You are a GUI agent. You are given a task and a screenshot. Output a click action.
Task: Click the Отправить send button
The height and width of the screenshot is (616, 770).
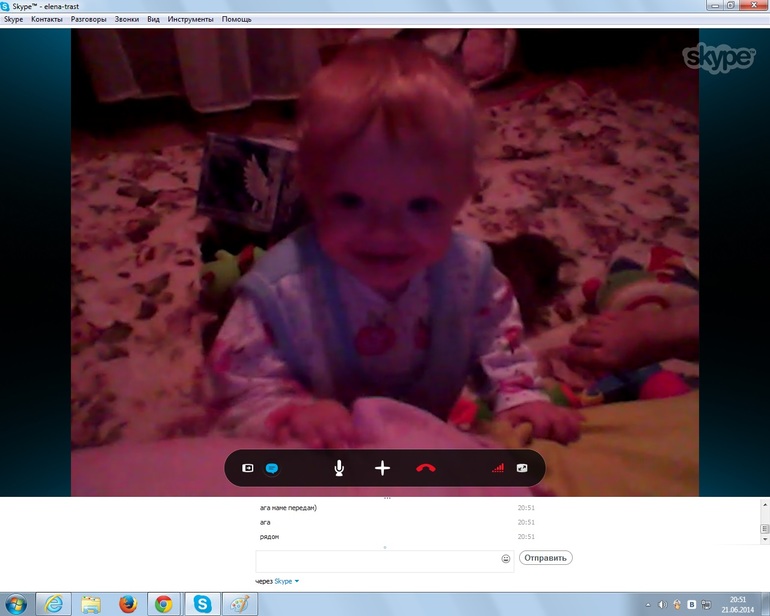pyautogui.click(x=546, y=558)
